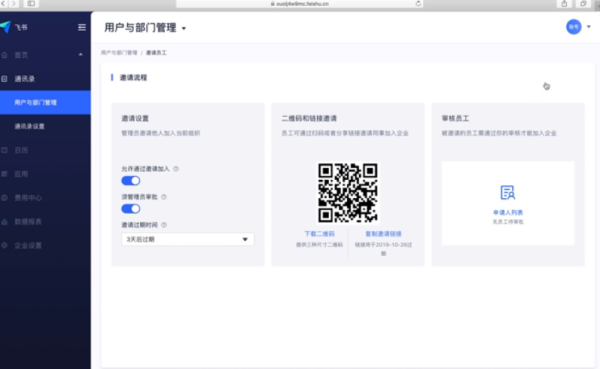Open 日历 menu item in sidebar
The width and height of the screenshot is (600, 369).
pos(21,150)
